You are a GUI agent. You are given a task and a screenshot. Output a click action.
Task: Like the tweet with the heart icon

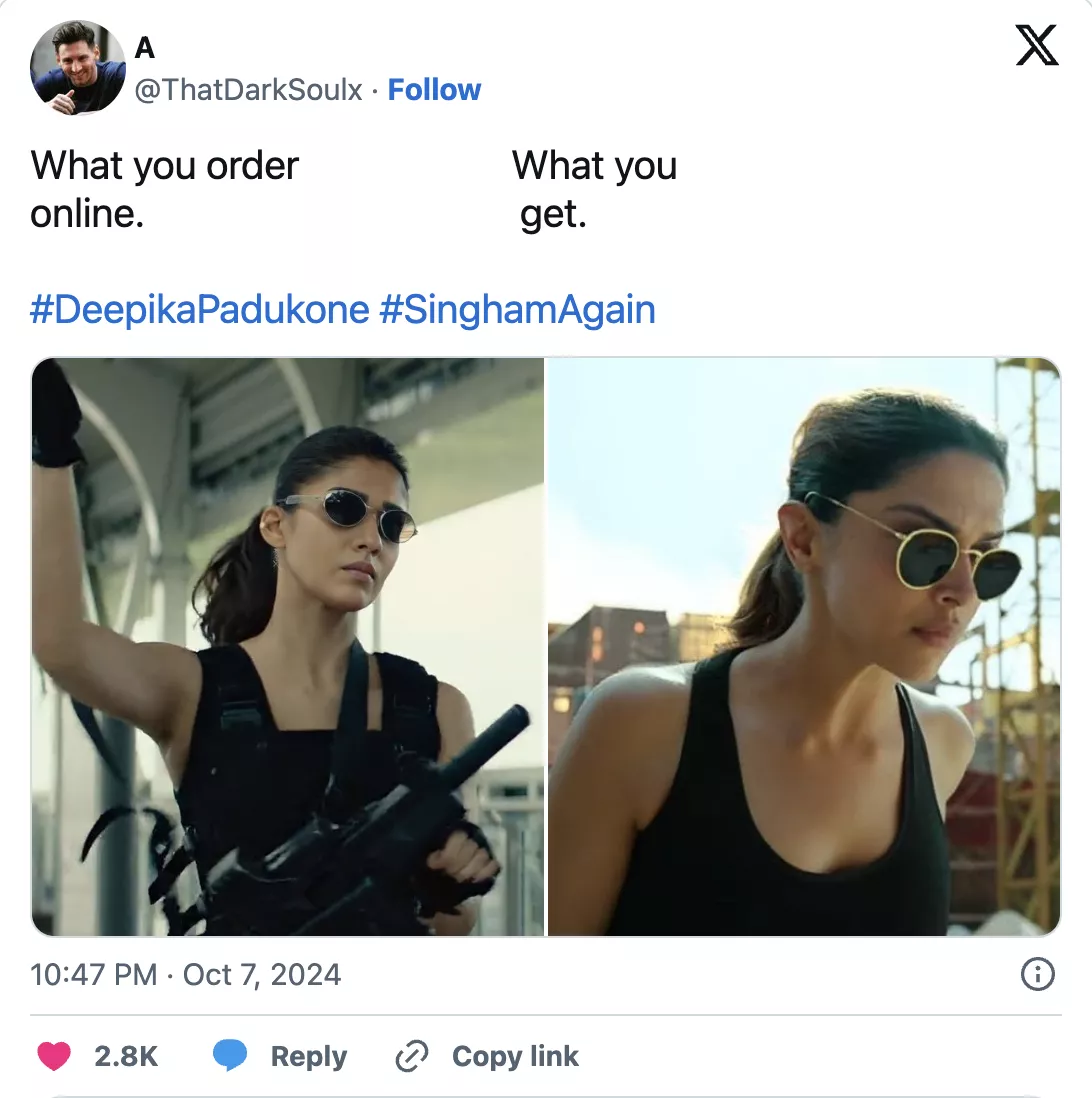[53, 1056]
